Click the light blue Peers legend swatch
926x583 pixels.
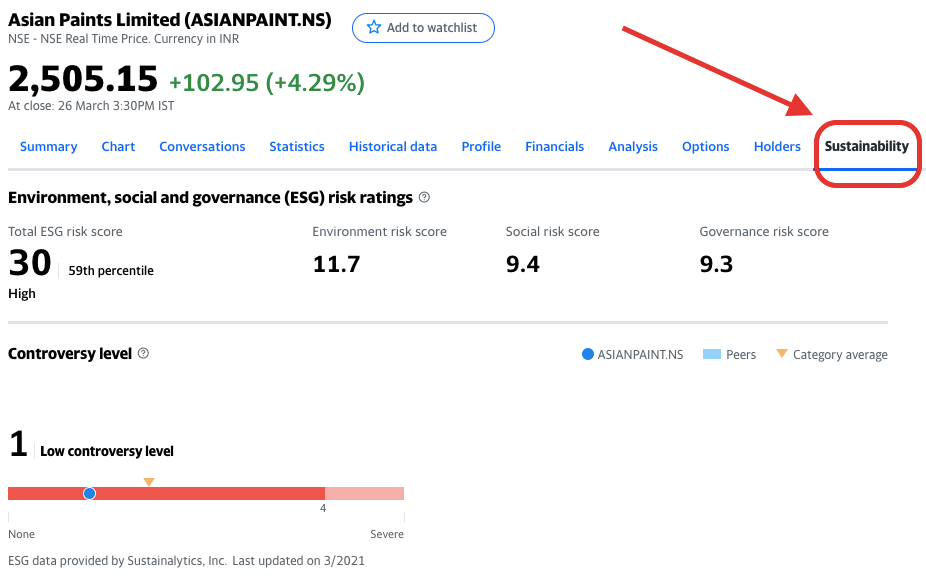tap(712, 355)
